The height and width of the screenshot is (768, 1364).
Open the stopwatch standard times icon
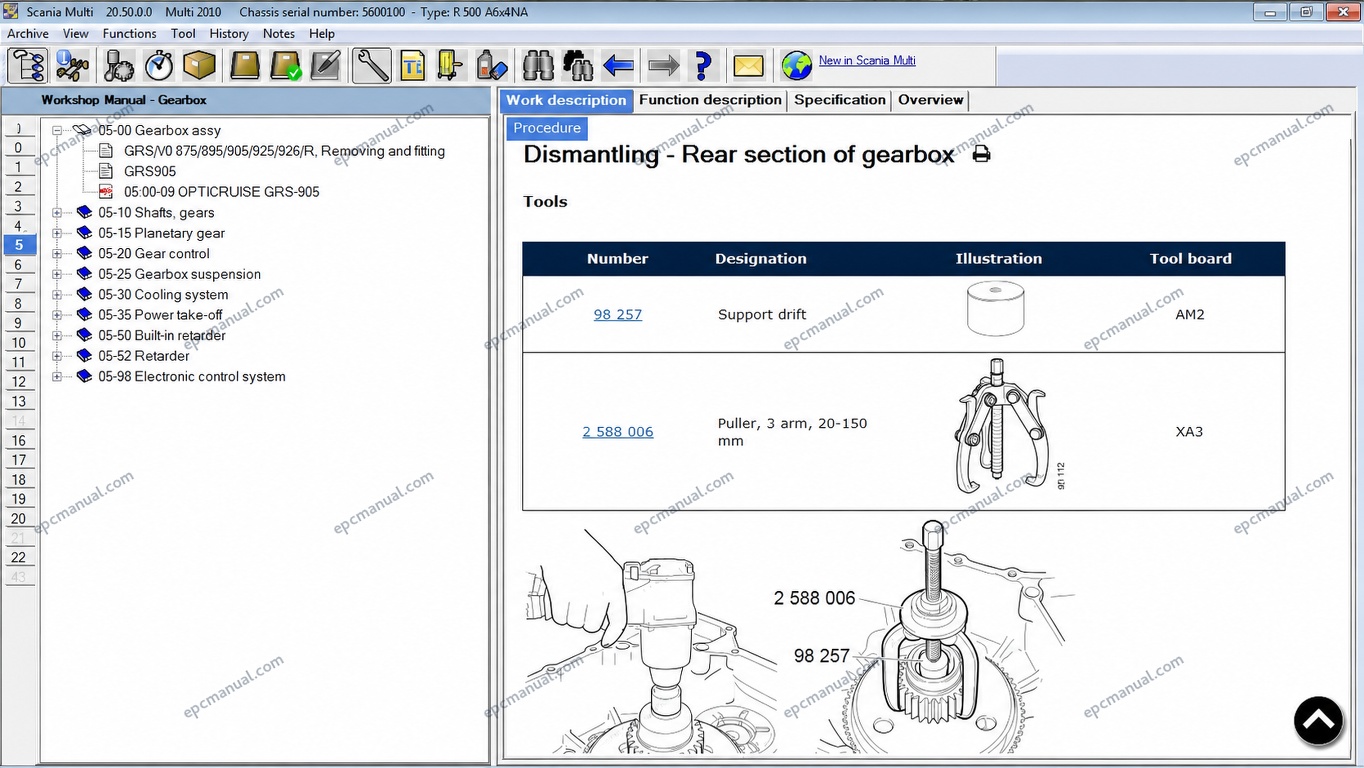pyautogui.click(x=159, y=66)
